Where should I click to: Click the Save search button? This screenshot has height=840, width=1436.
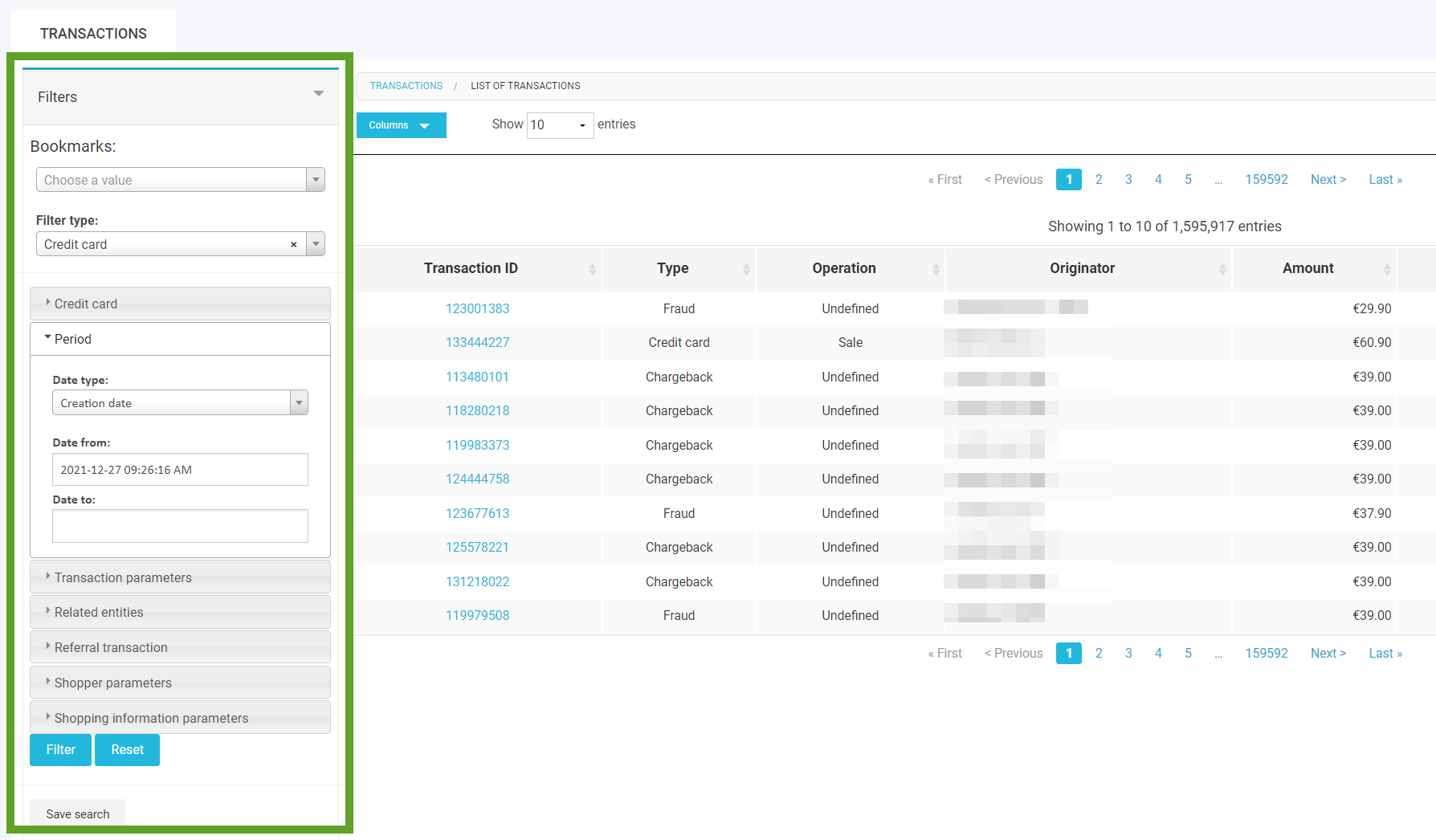pos(77,813)
